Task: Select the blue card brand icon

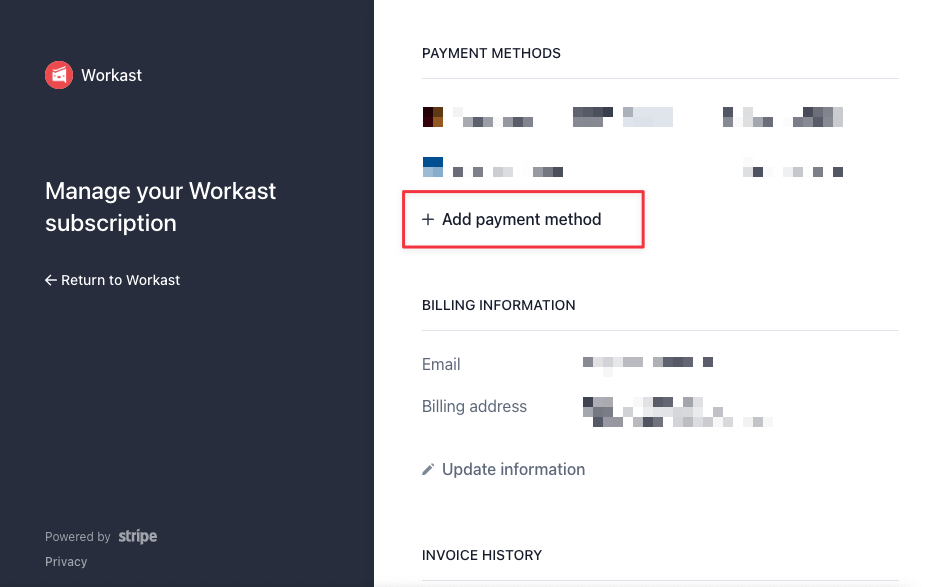Action: (433, 167)
